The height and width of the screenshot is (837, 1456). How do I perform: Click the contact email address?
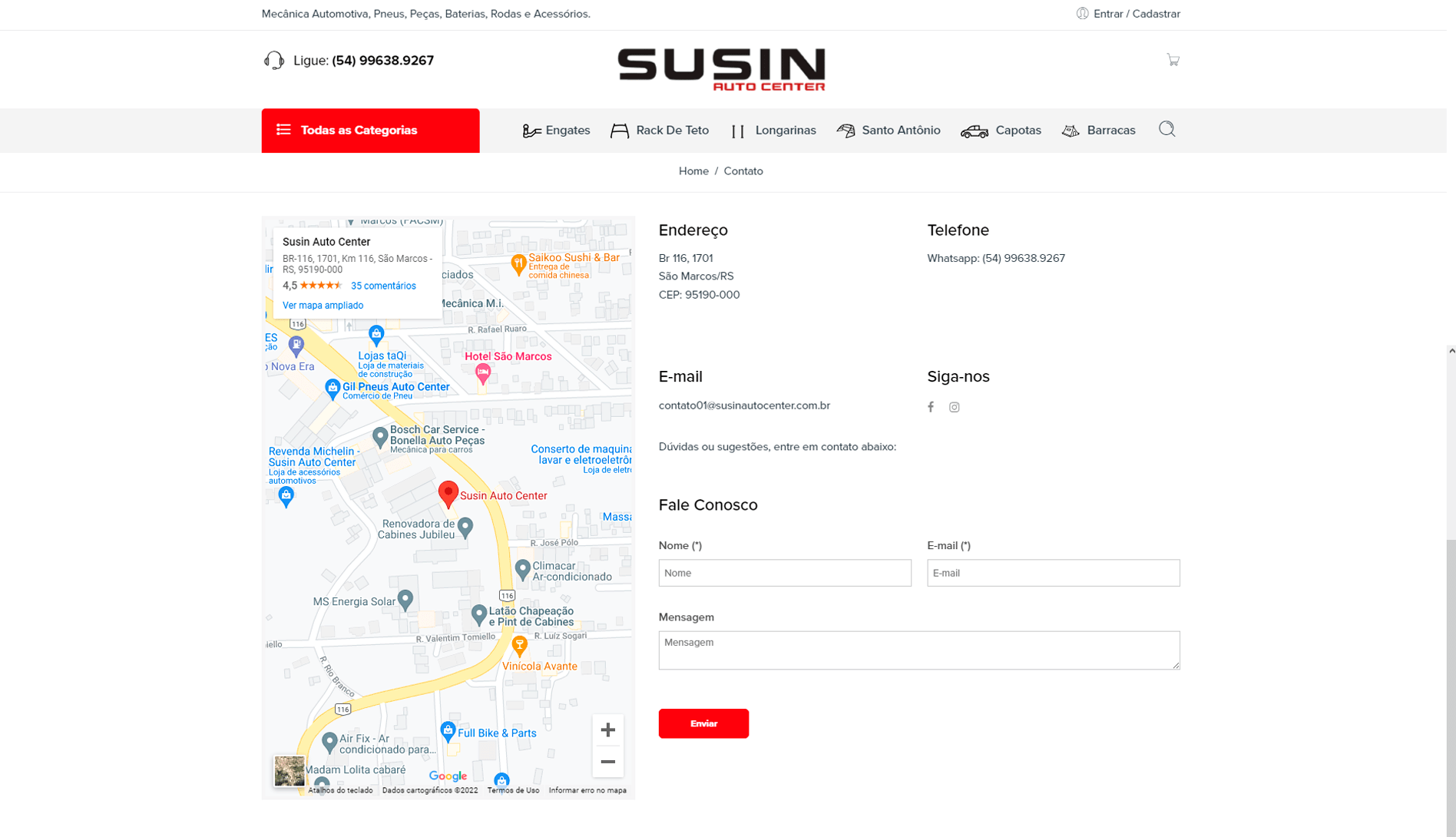pyautogui.click(x=744, y=405)
